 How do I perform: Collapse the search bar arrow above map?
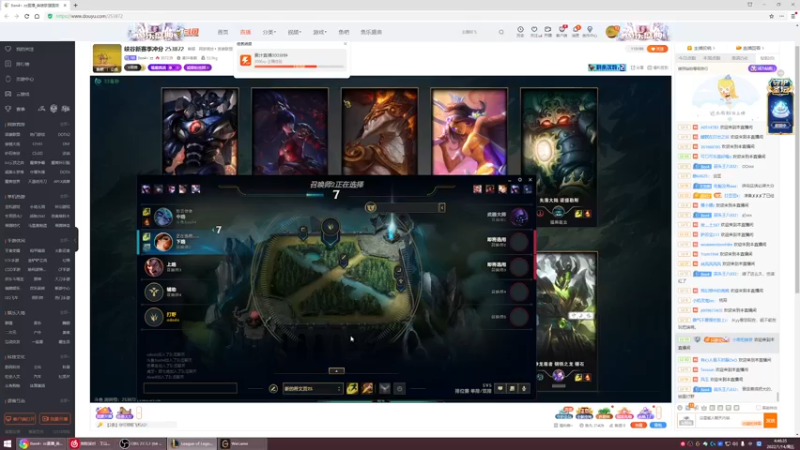pyautogui.click(x=442, y=208)
